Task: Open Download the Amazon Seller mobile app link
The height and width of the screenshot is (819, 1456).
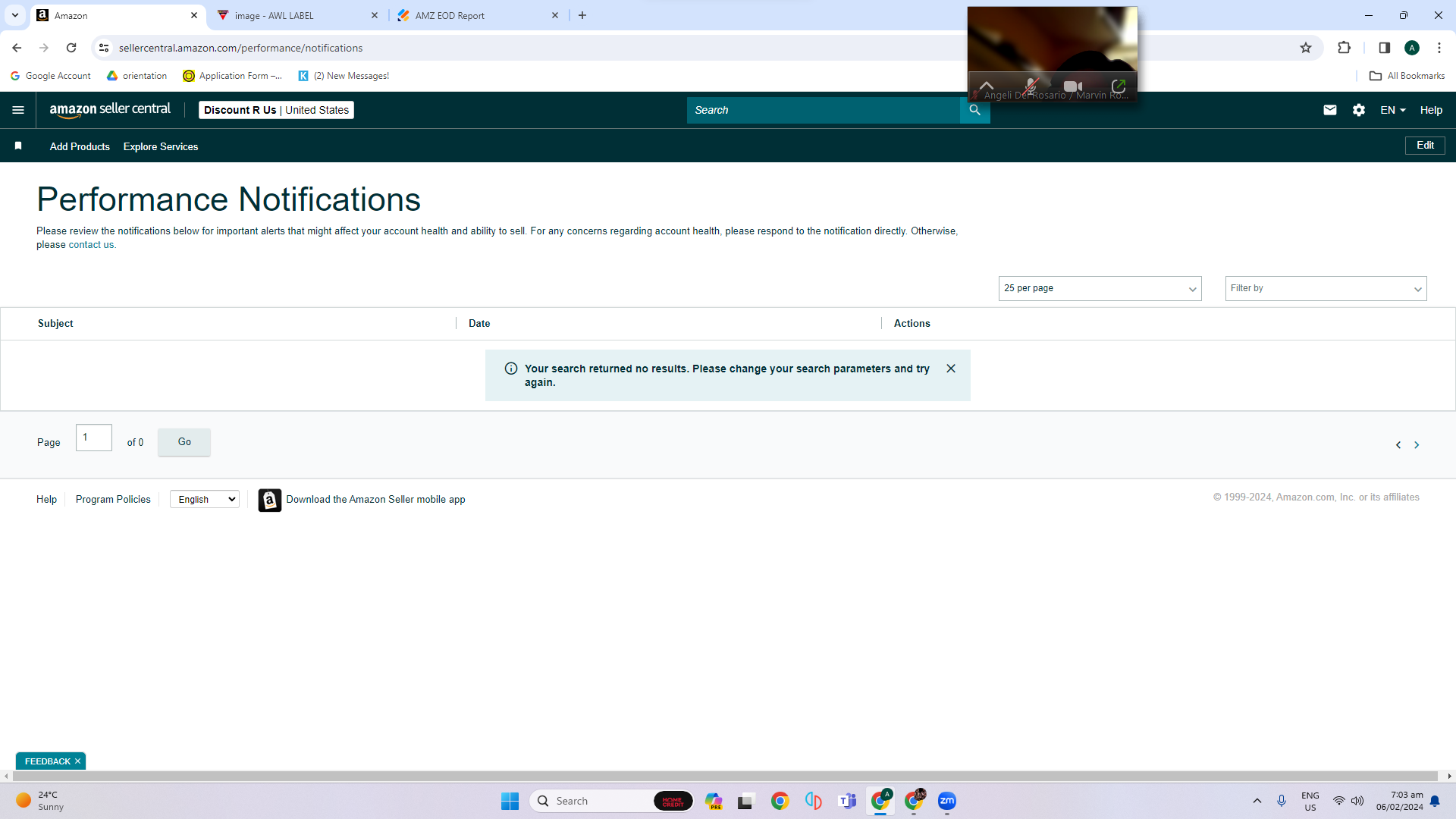Action: (375, 499)
